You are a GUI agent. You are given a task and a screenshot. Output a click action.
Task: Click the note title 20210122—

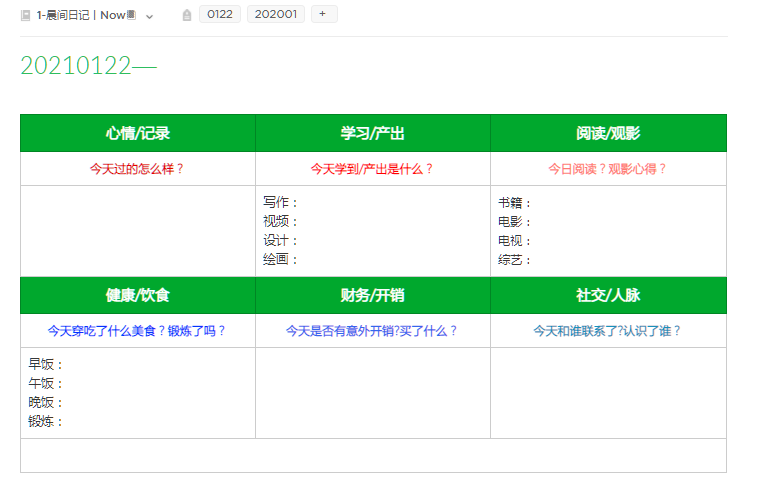88,66
